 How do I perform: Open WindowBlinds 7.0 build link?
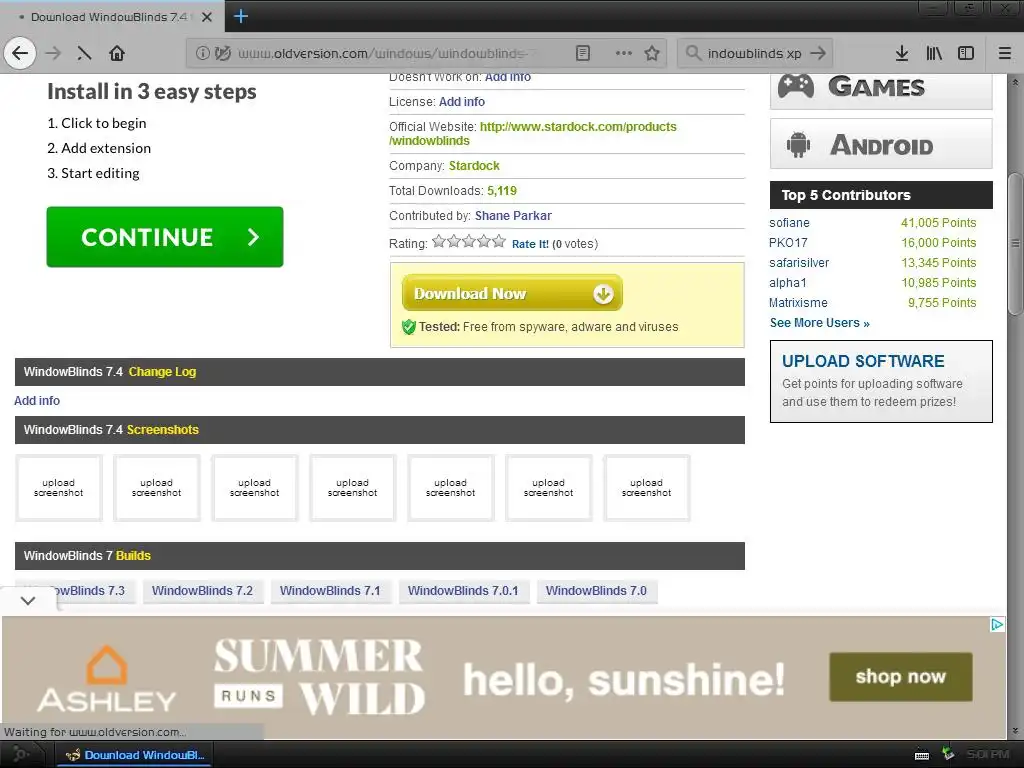coord(596,590)
